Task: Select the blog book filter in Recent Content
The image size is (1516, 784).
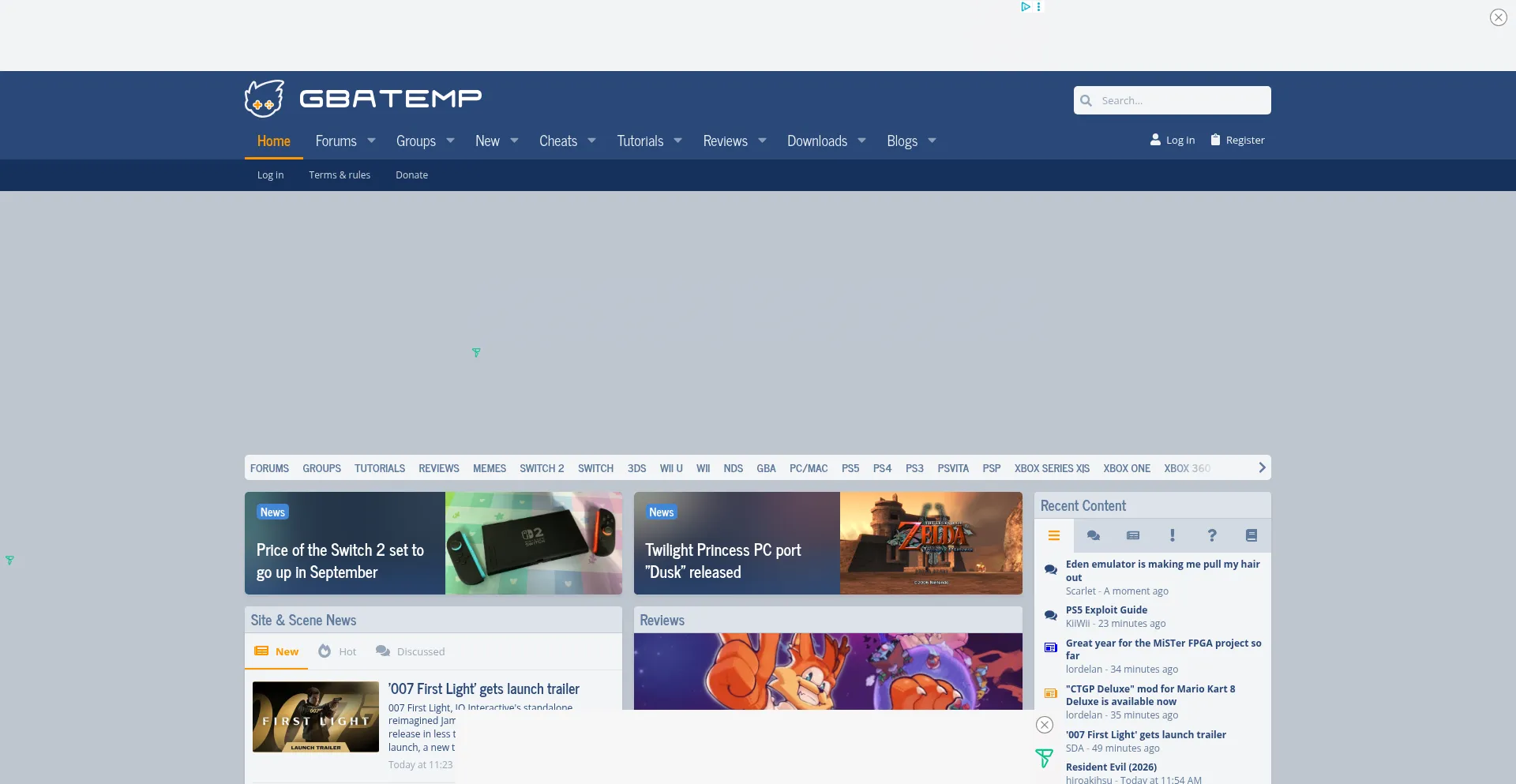Action: click(x=1251, y=535)
